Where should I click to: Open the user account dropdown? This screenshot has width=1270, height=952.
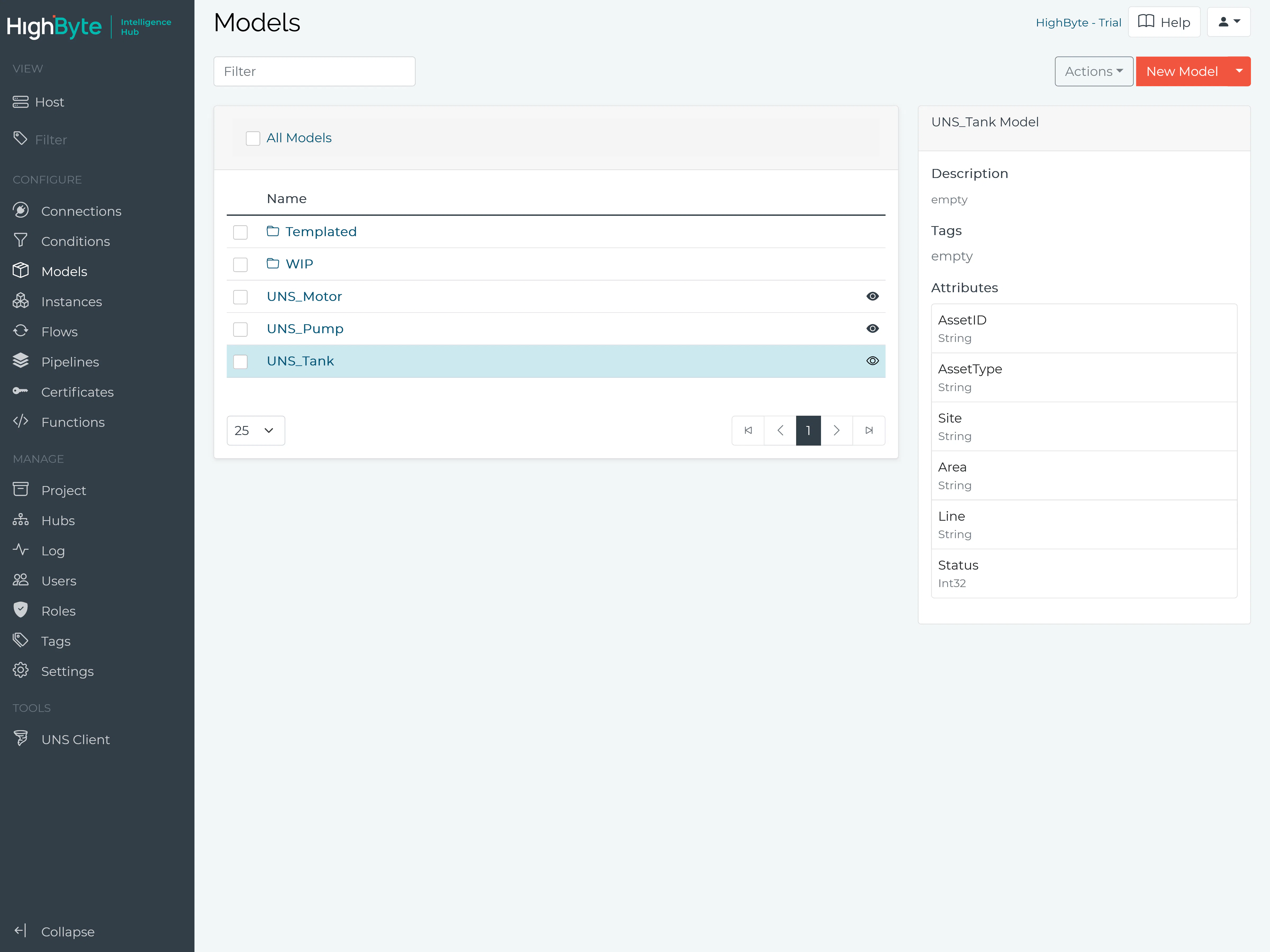pyautogui.click(x=1229, y=22)
